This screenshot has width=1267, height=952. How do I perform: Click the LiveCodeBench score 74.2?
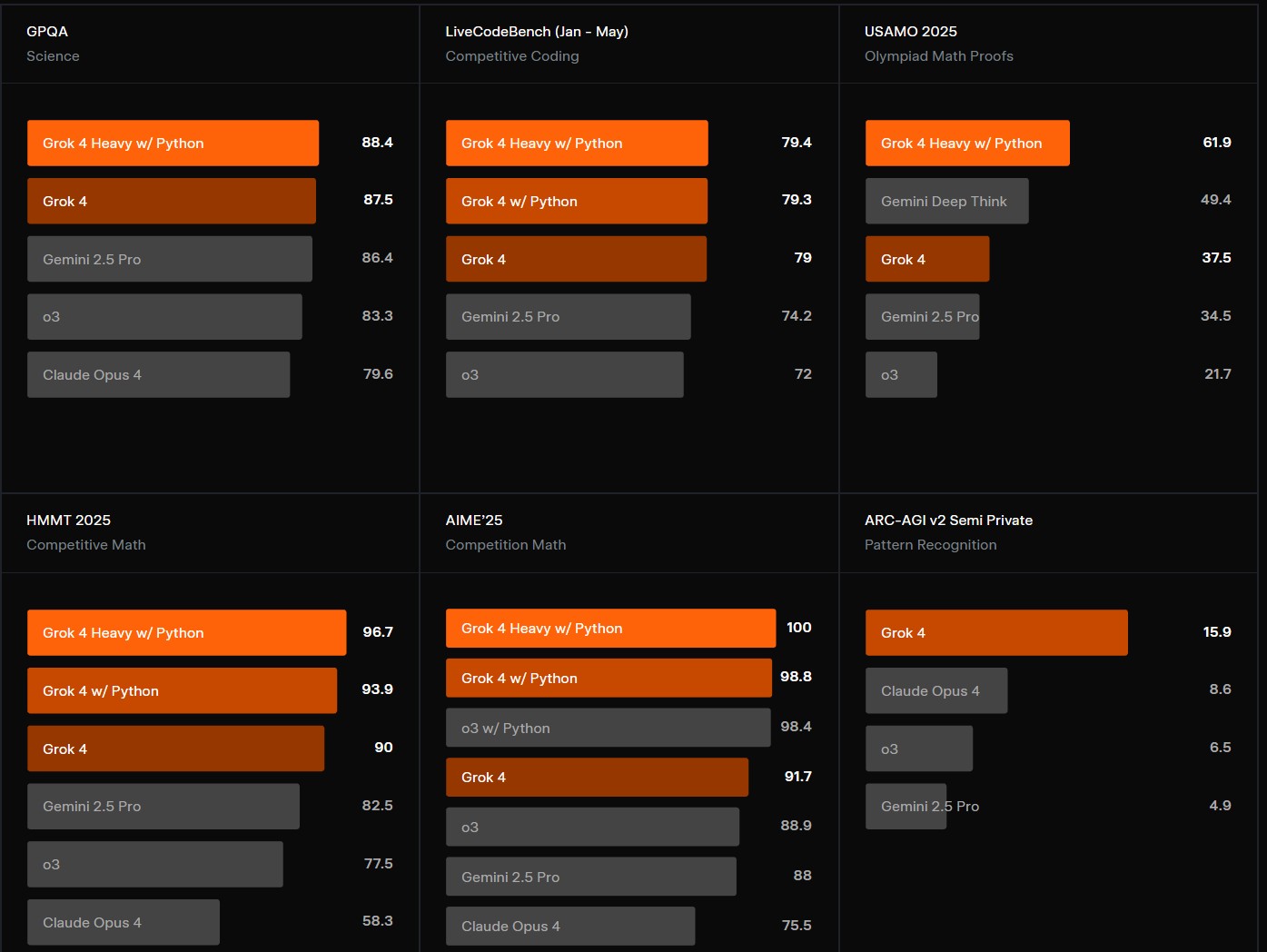(797, 316)
